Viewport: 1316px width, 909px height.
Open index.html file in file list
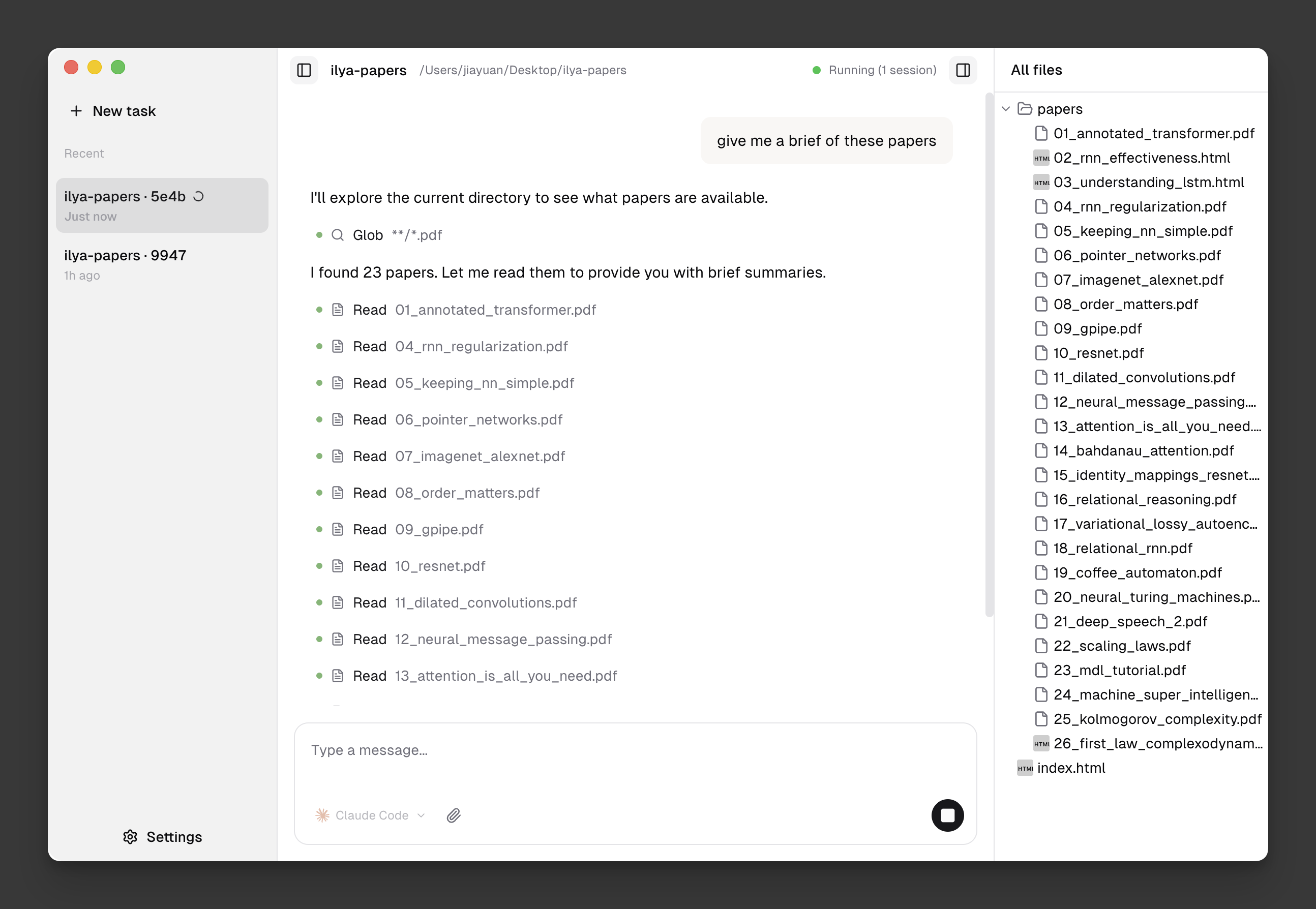1070,768
